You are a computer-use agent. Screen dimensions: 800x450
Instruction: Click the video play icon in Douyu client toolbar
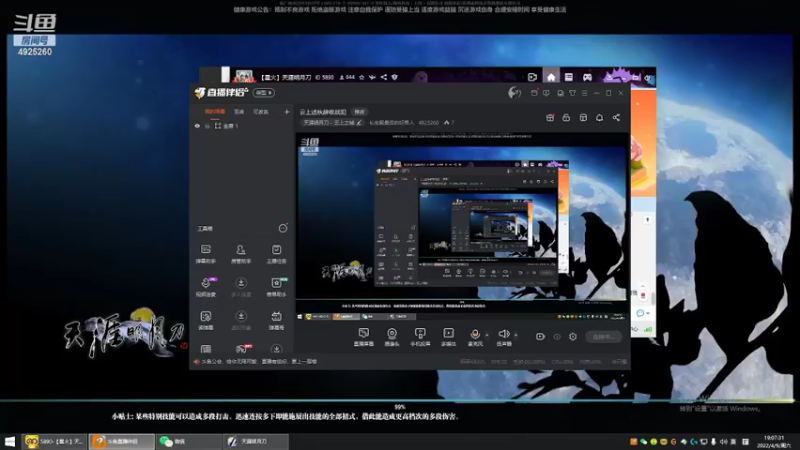(x=532, y=77)
